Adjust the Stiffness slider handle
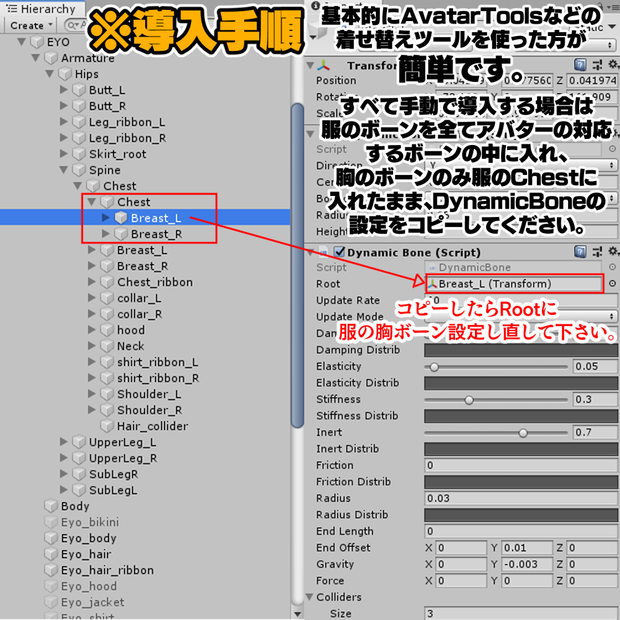Viewport: 620px width, 620px height. [469, 400]
